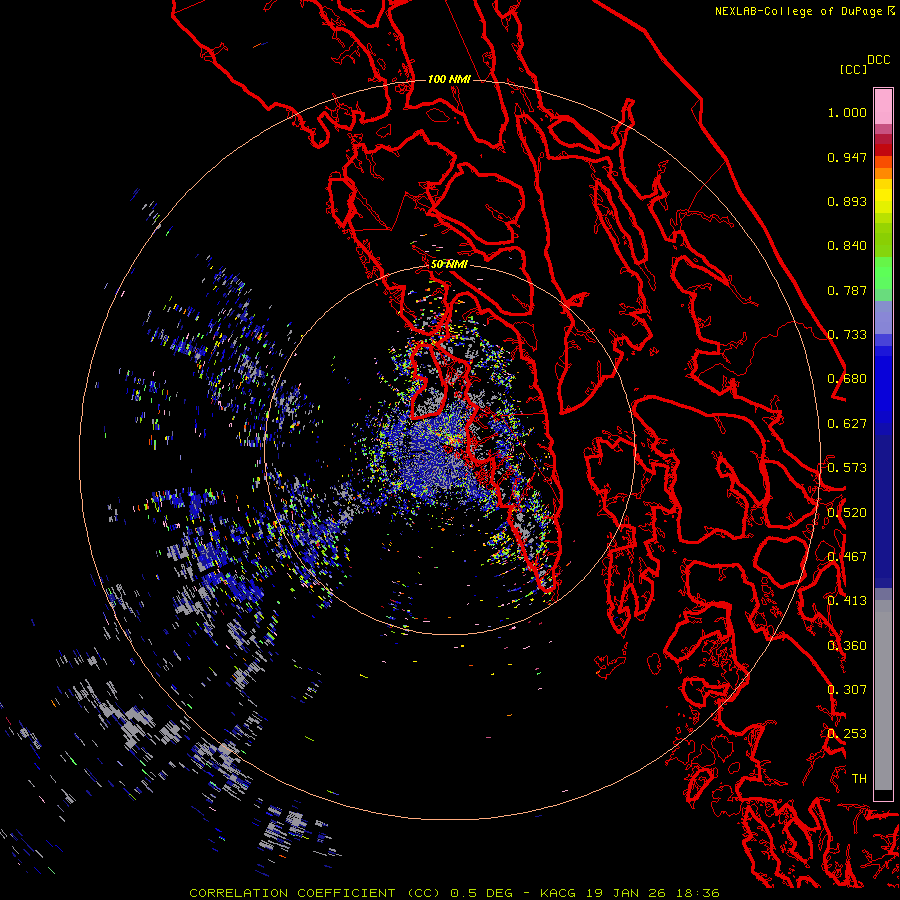
Task: Click the 0.627 legend value
Action: click(847, 424)
